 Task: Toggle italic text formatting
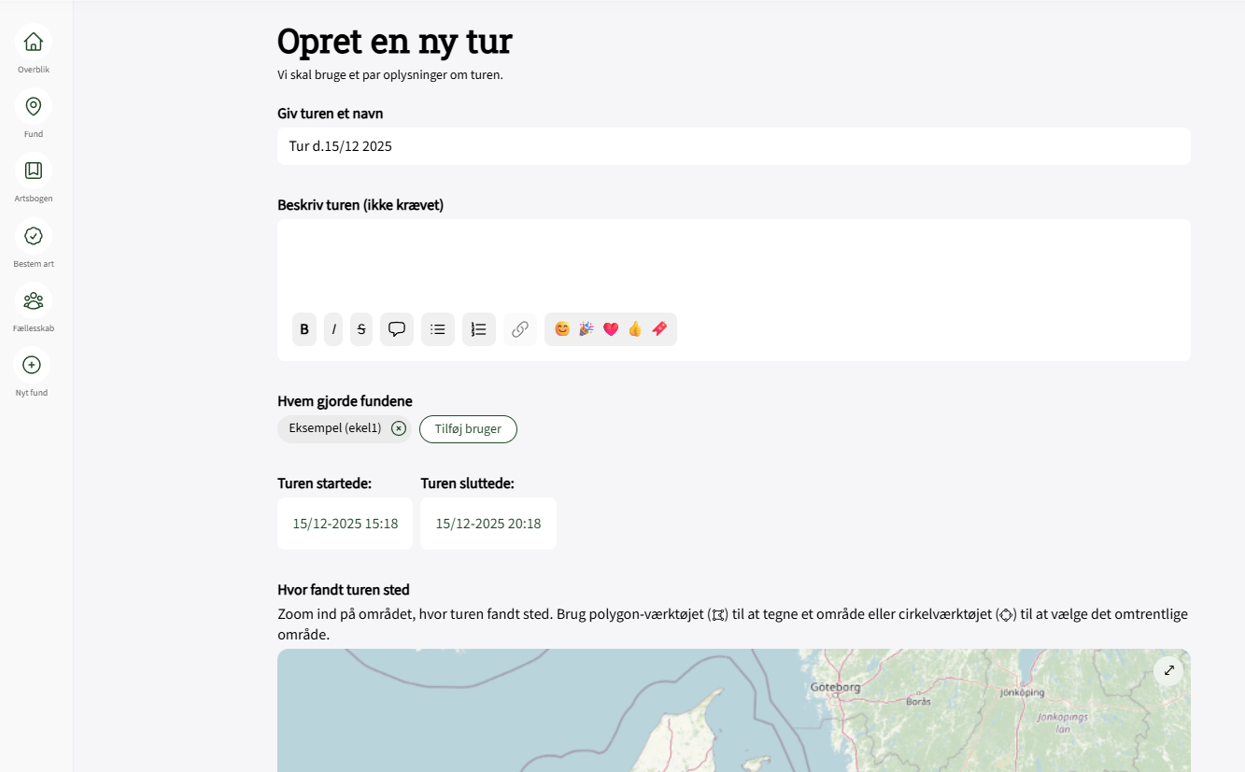click(332, 329)
